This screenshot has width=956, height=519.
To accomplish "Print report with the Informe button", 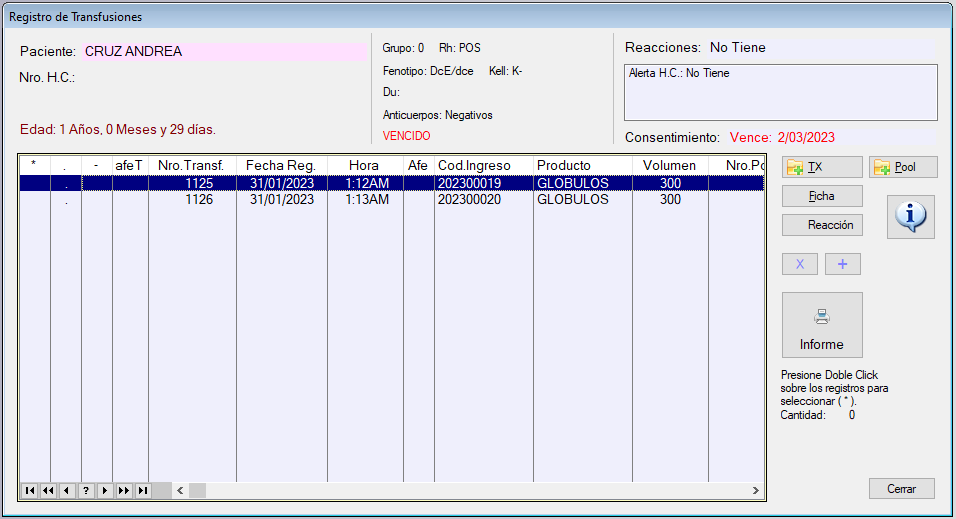I will (821, 325).
